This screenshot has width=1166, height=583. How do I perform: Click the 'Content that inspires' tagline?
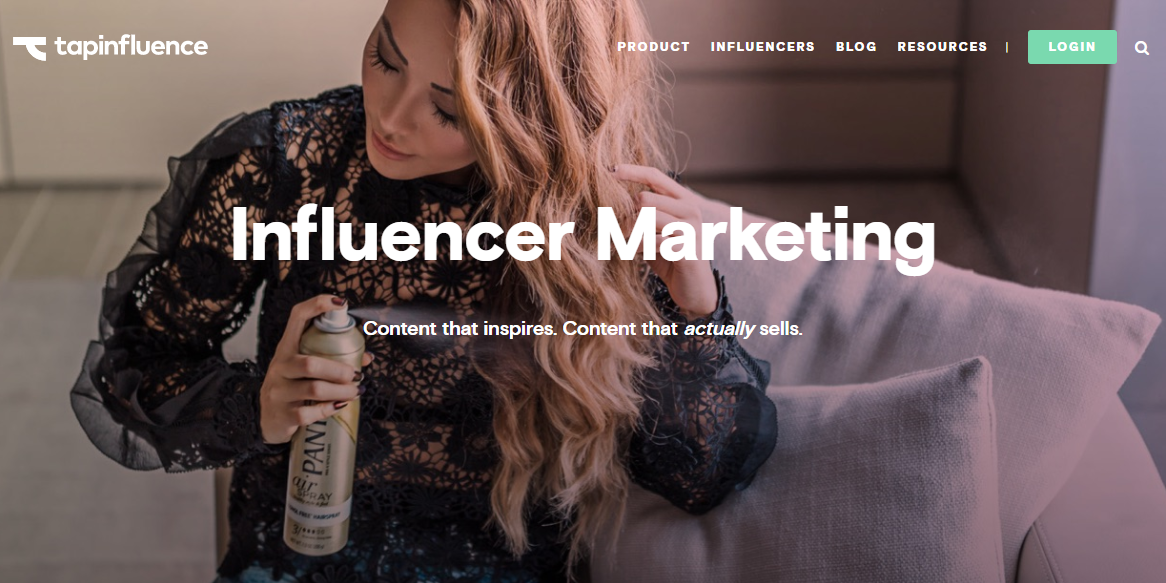tap(583, 328)
